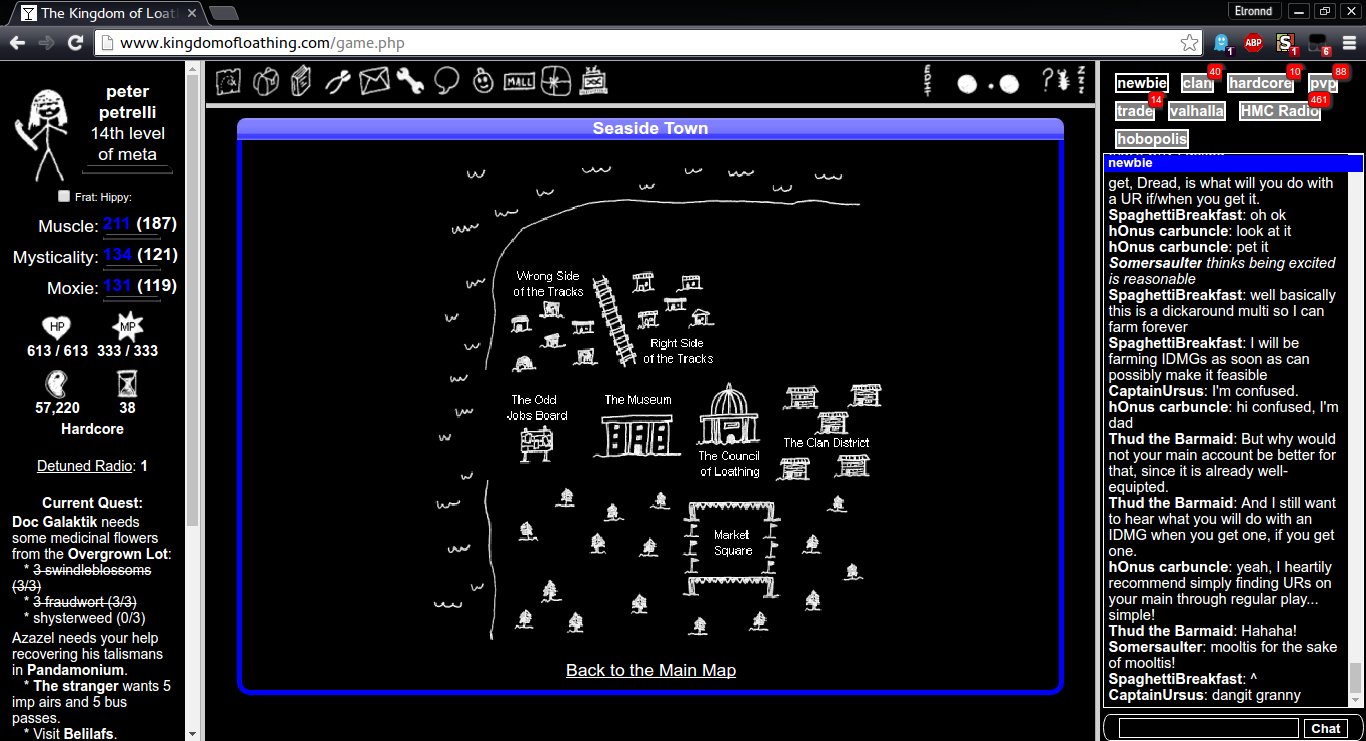Screen dimensions: 1366x741
Task: Switch to the newbie chat tab
Action: [1142, 83]
